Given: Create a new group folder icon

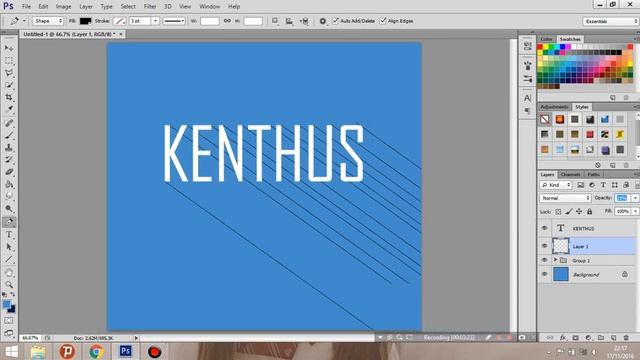Looking at the screenshot, I should click(x=601, y=338).
